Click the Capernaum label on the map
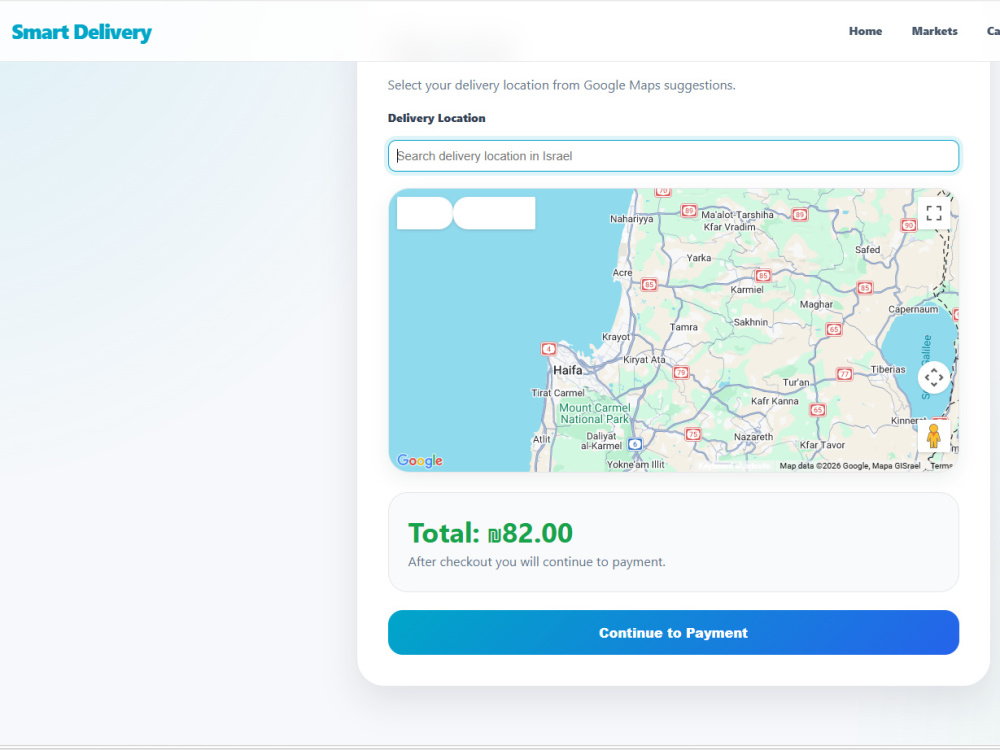Viewport: 1000px width, 750px height. click(x=913, y=309)
